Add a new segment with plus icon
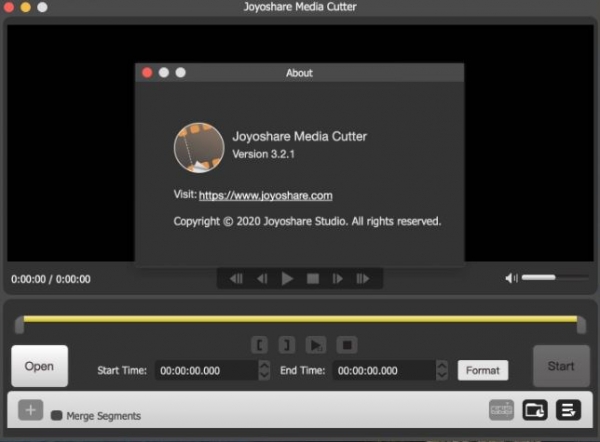600x442 pixels. [x=31, y=410]
